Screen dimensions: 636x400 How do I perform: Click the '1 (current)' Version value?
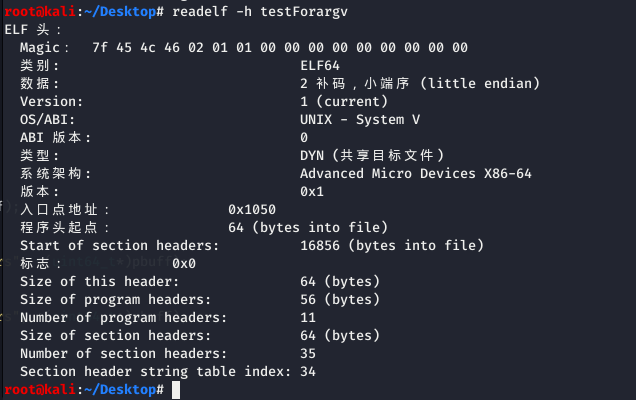[343, 101]
